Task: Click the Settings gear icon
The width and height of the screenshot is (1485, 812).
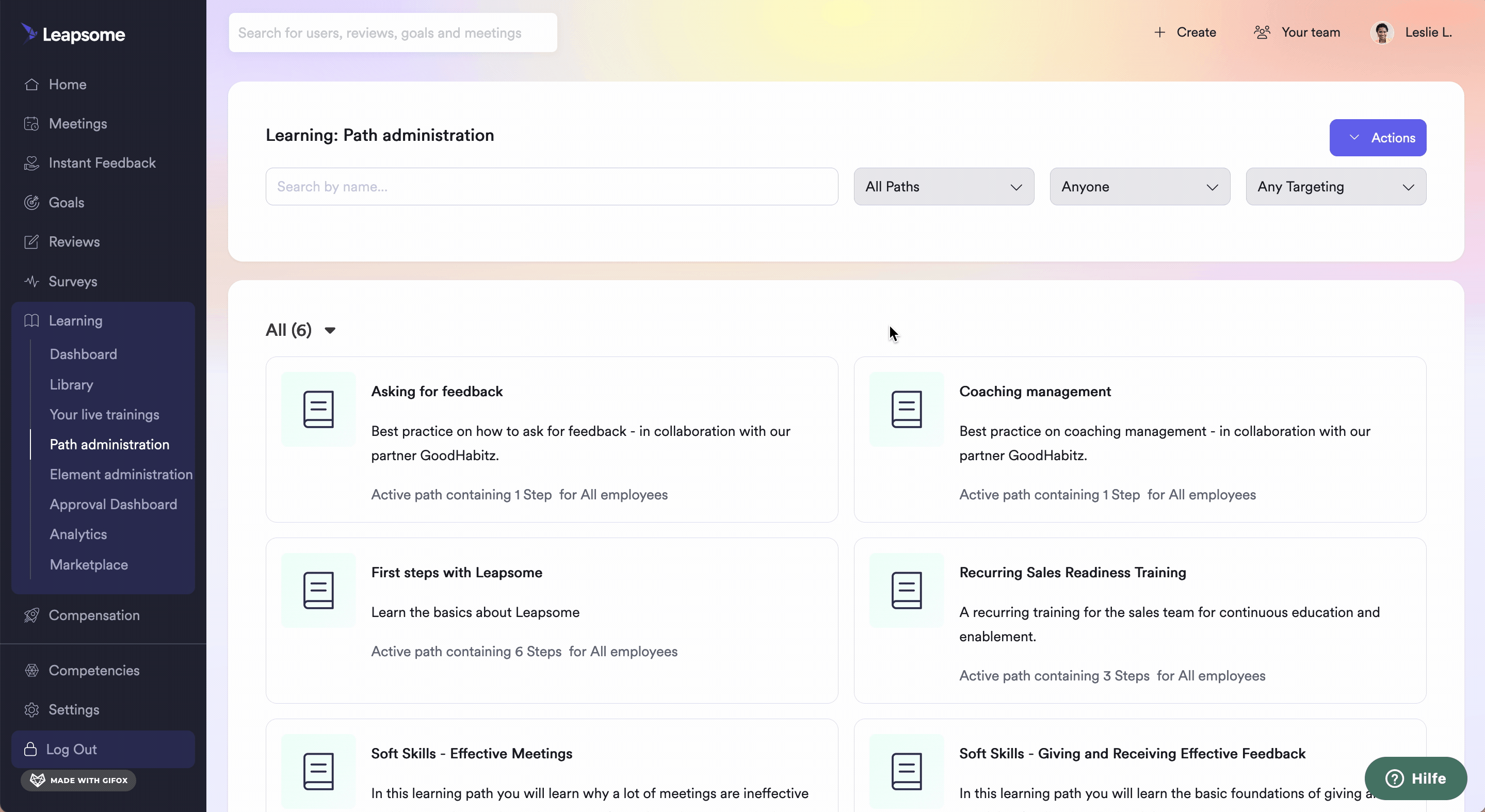Action: 31,709
